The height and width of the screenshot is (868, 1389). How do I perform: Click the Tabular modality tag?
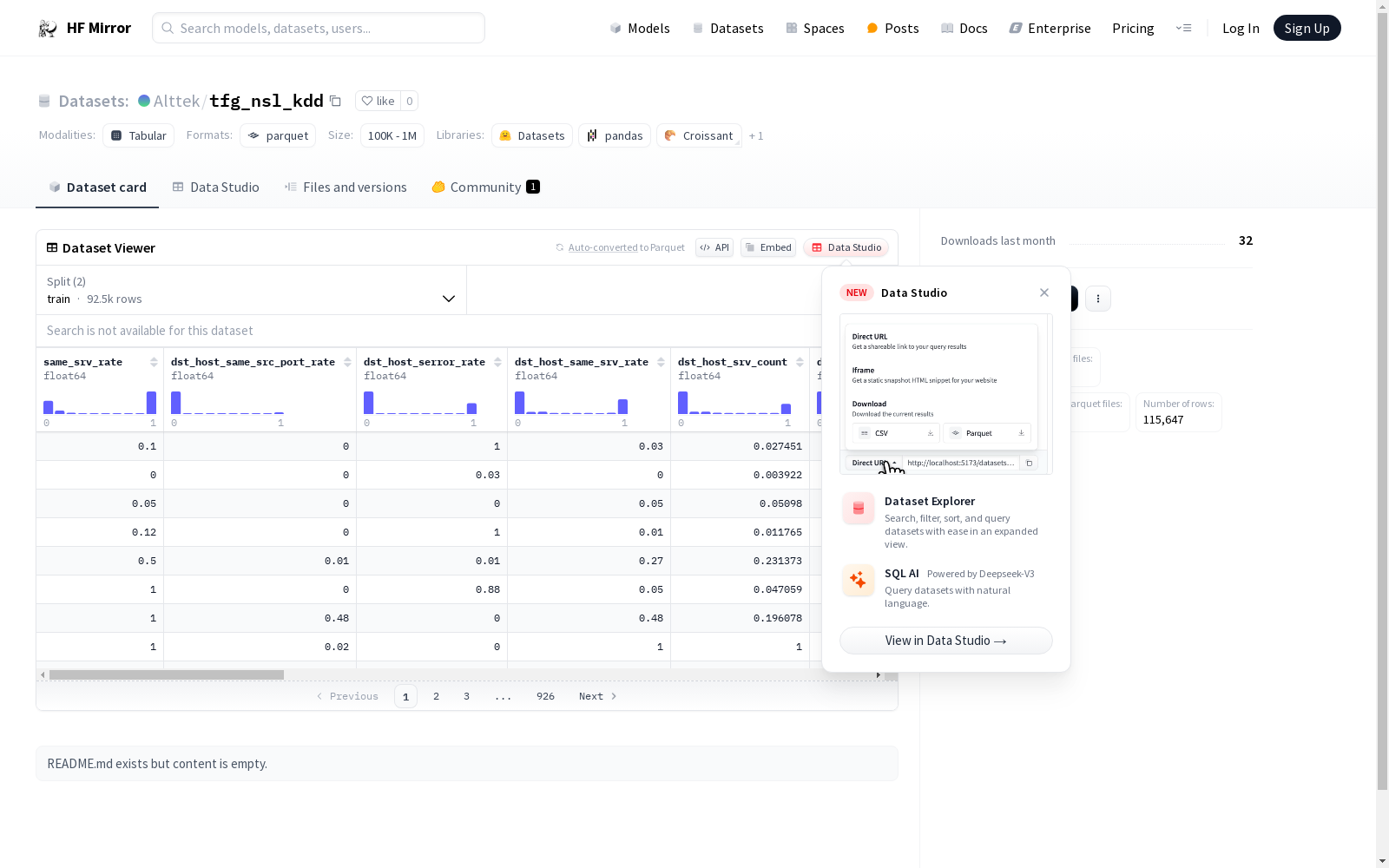(x=139, y=135)
